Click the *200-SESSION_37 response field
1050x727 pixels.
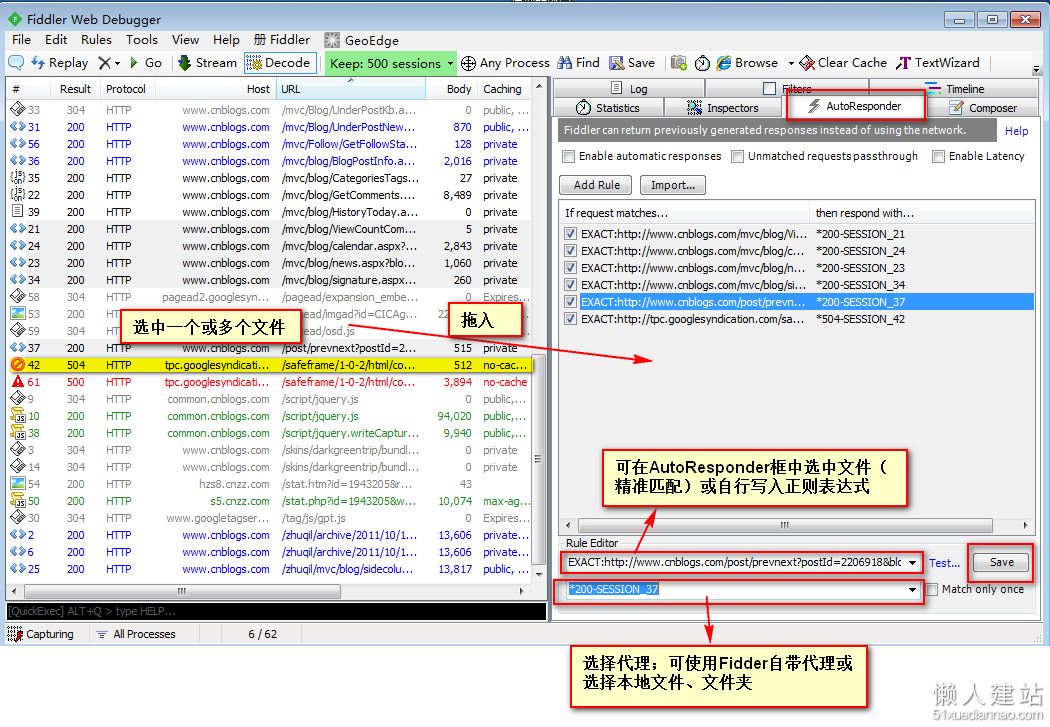[735, 590]
